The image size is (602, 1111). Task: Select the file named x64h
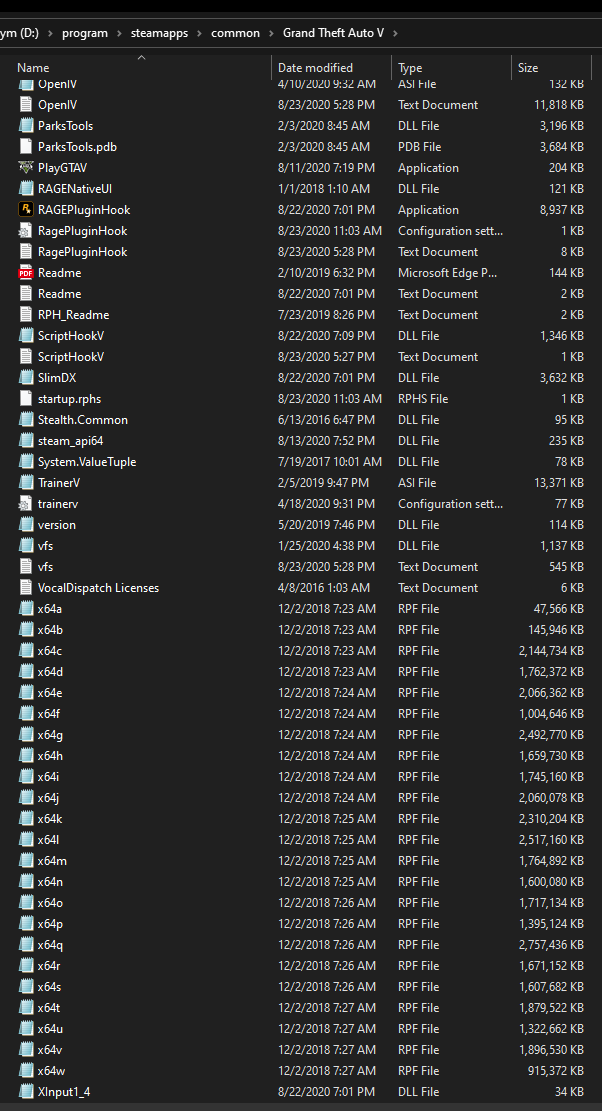[x=50, y=756]
